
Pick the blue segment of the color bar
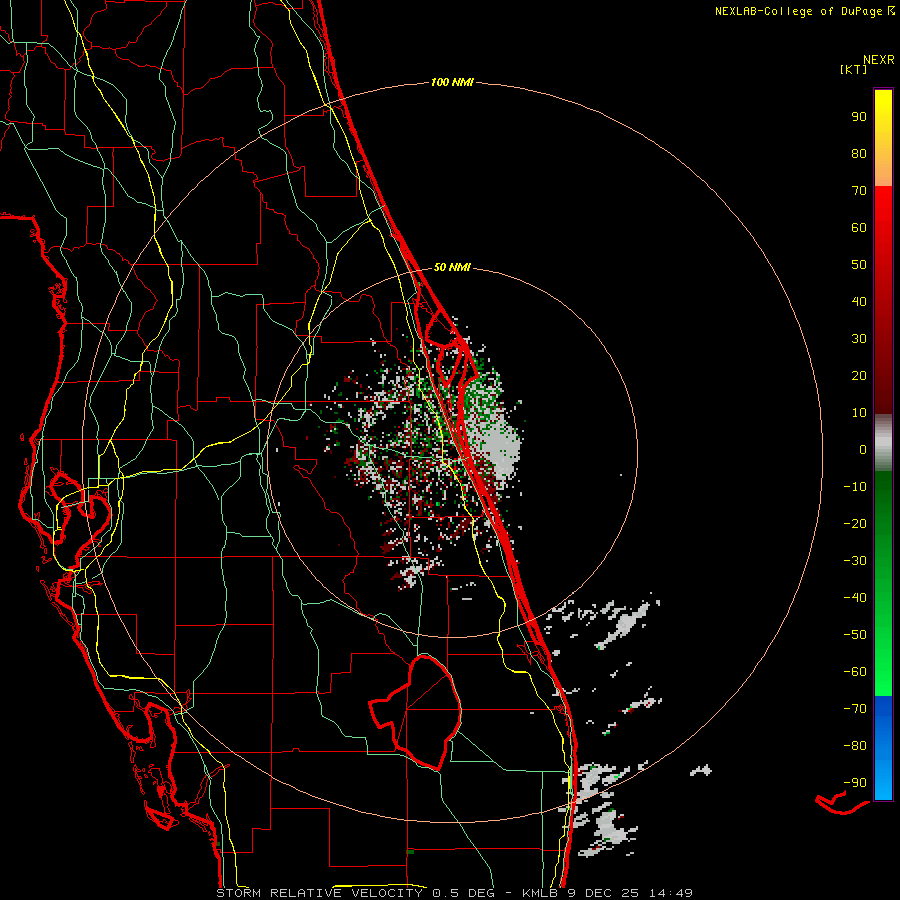(883, 748)
